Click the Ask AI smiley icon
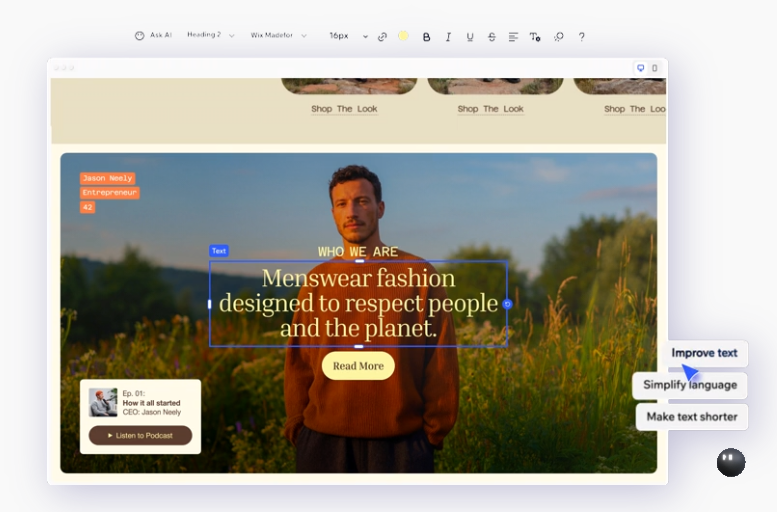Screen dimensions: 777x512 point(140,36)
